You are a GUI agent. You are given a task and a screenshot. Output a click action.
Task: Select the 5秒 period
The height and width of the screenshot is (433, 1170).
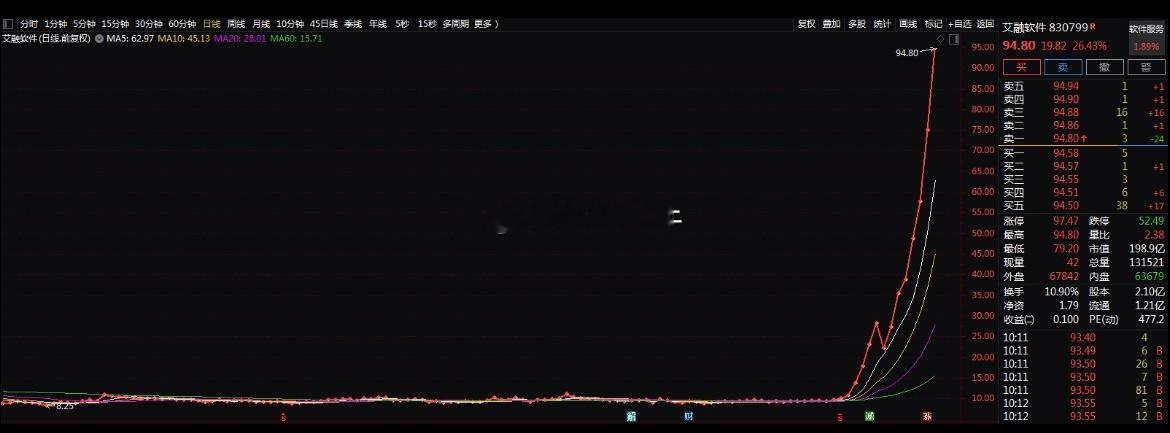(x=402, y=24)
